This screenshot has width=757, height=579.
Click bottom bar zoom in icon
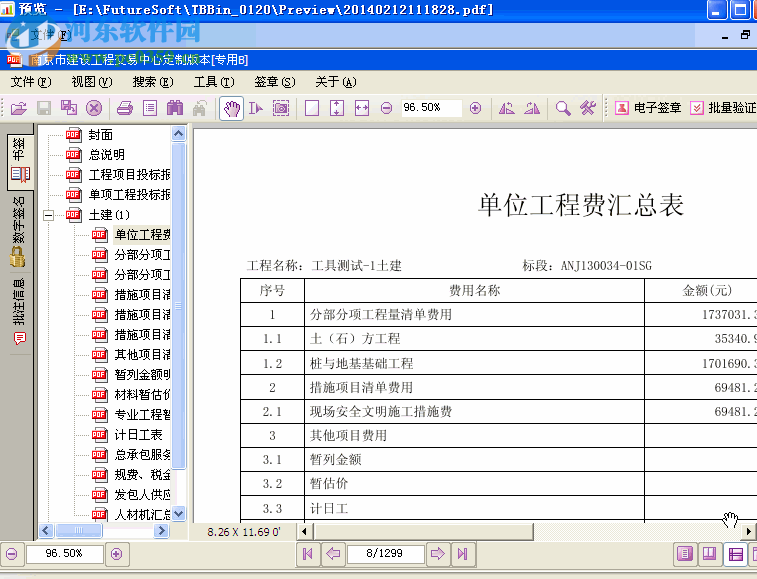coord(116,554)
